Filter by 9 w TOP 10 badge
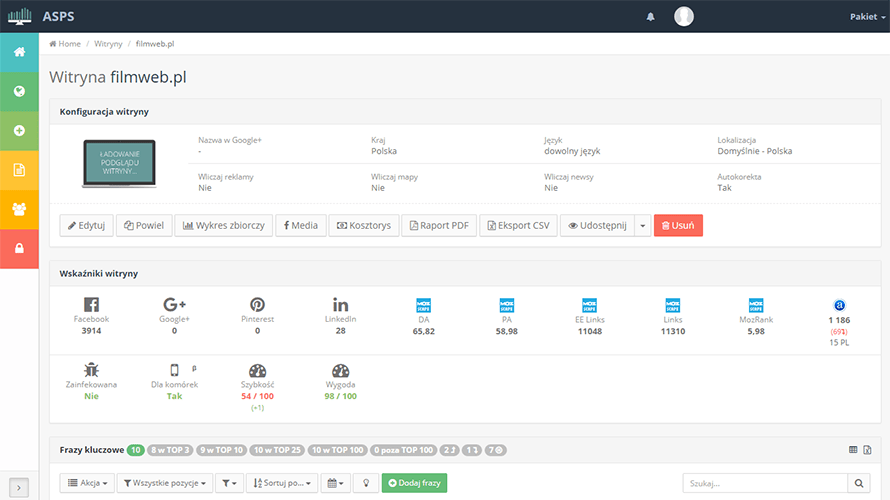This screenshot has width=890, height=500. click(x=221, y=450)
